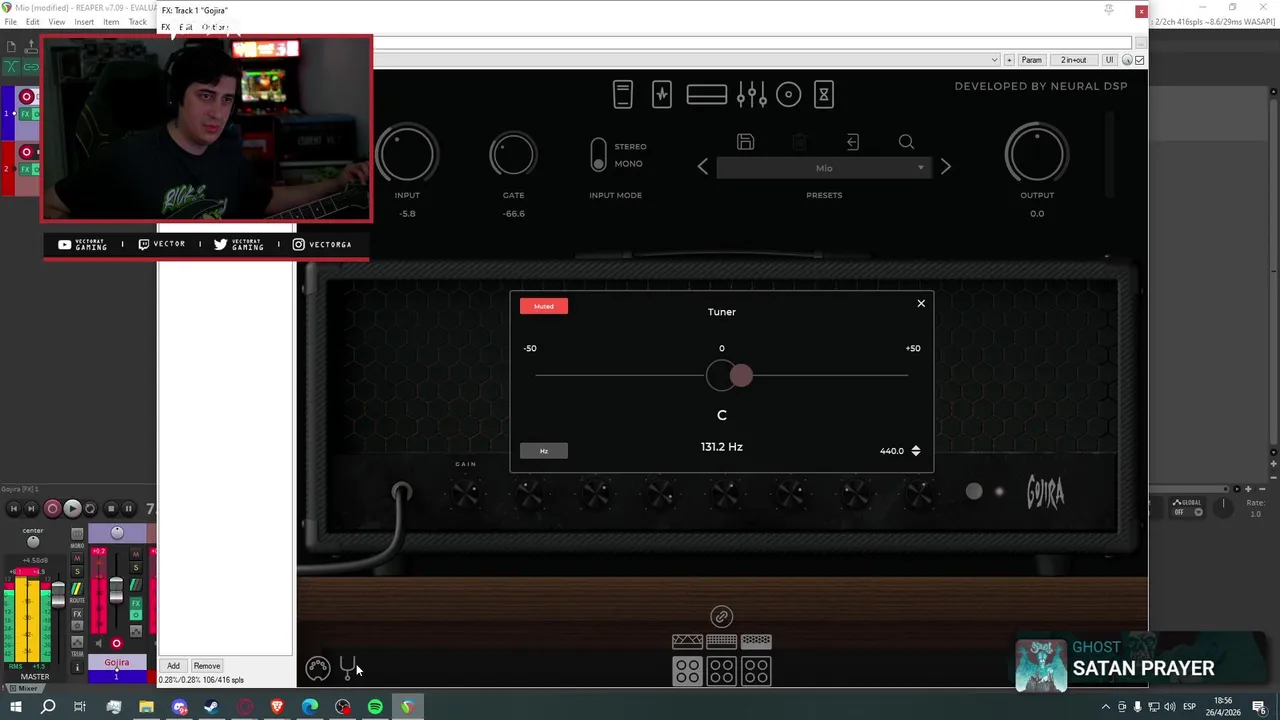
Task: Click the UI button in FX window
Action: click(x=1109, y=60)
